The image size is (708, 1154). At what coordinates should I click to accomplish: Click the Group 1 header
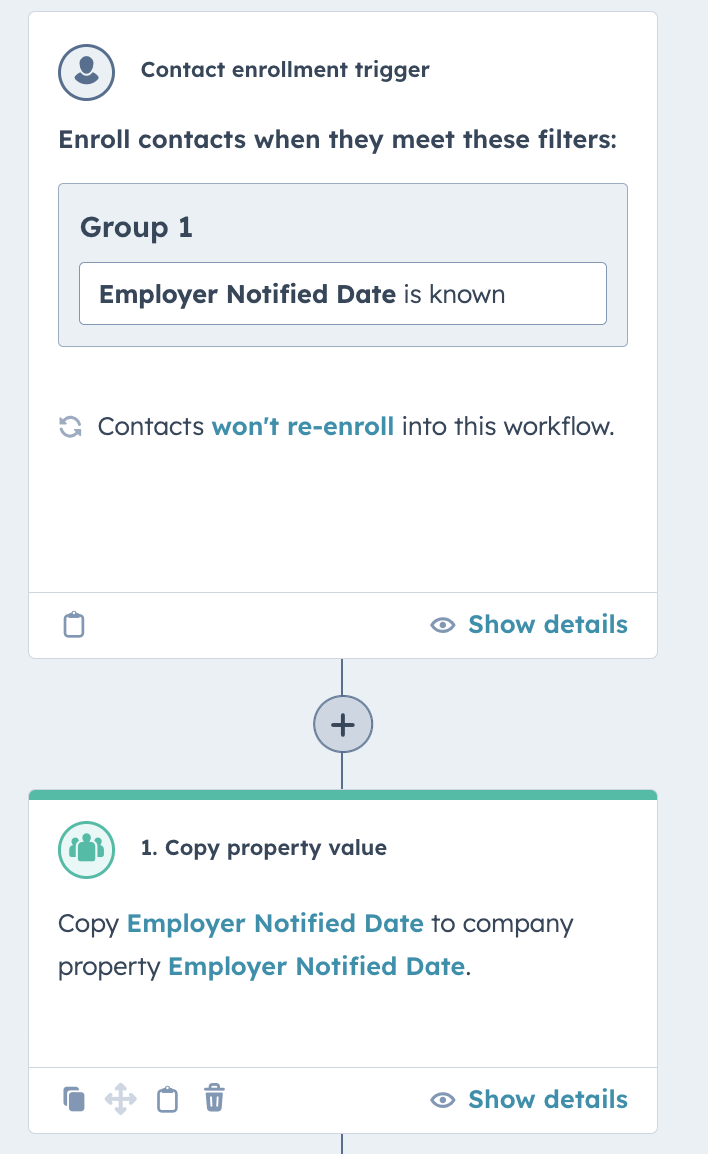point(135,227)
